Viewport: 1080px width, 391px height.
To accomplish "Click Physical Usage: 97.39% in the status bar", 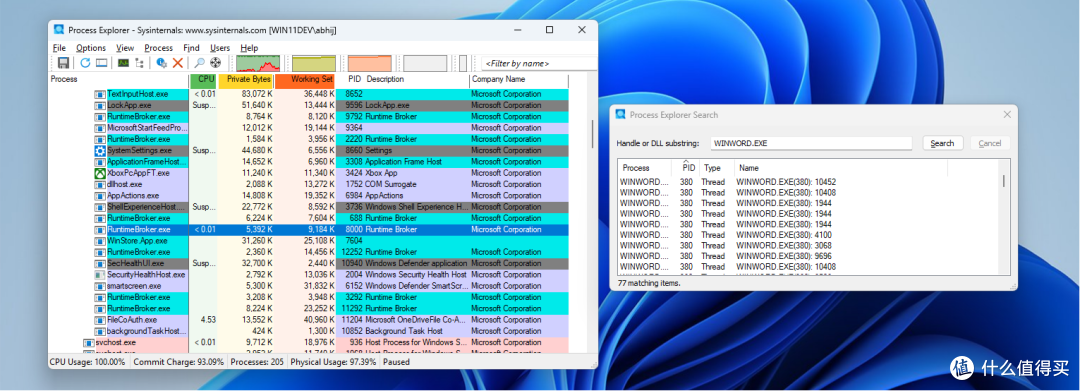I will click(333, 361).
